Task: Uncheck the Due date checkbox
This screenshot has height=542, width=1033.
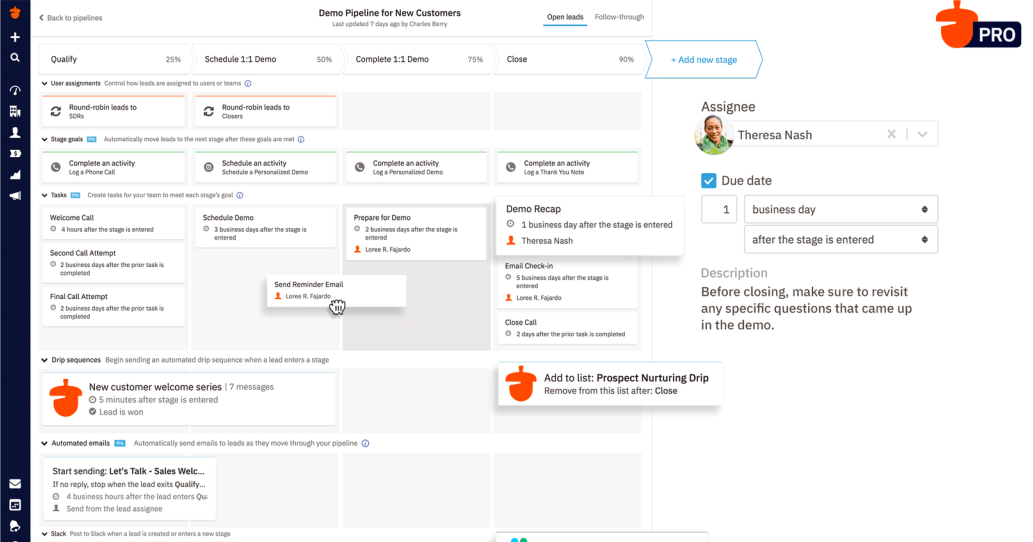Action: [x=708, y=181]
